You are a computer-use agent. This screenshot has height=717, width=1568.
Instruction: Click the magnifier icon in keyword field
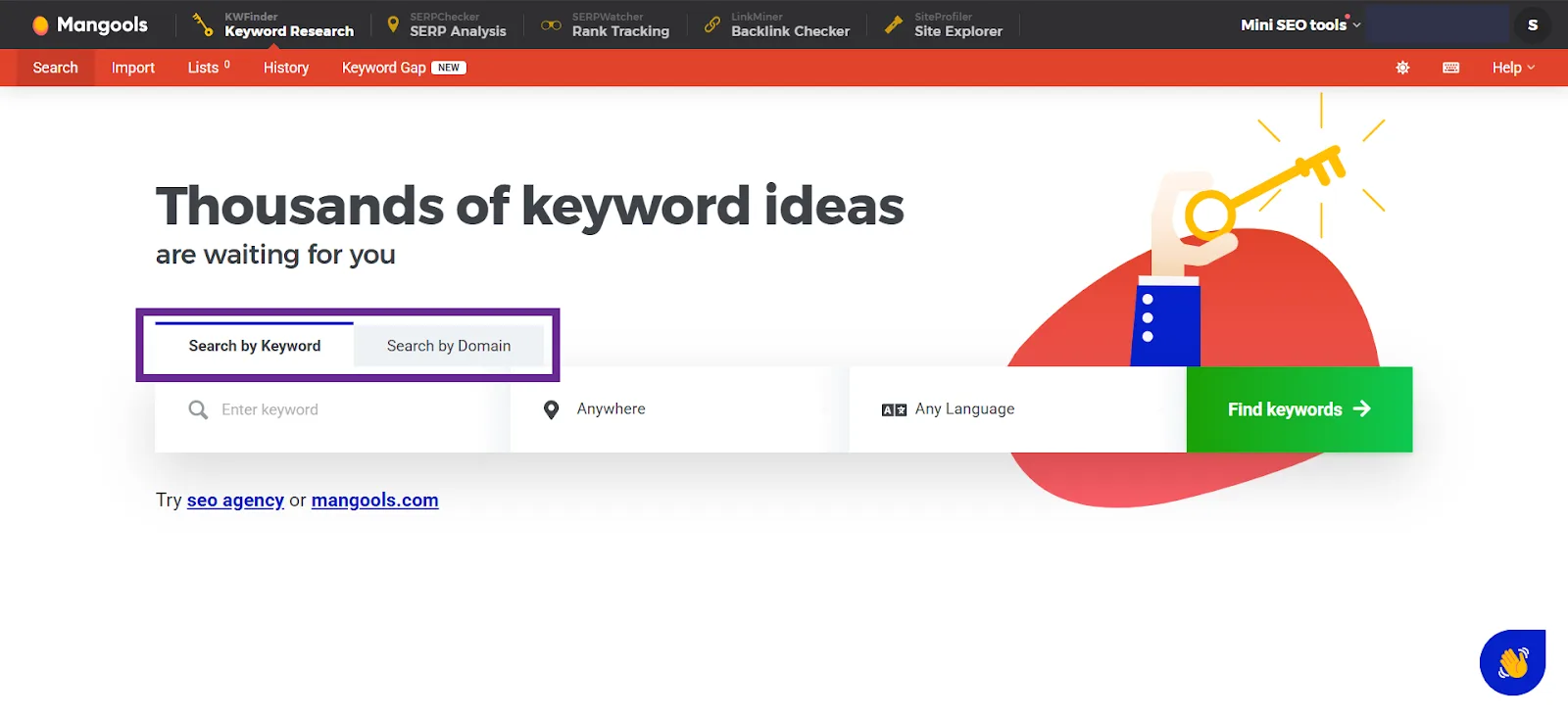pyautogui.click(x=198, y=409)
